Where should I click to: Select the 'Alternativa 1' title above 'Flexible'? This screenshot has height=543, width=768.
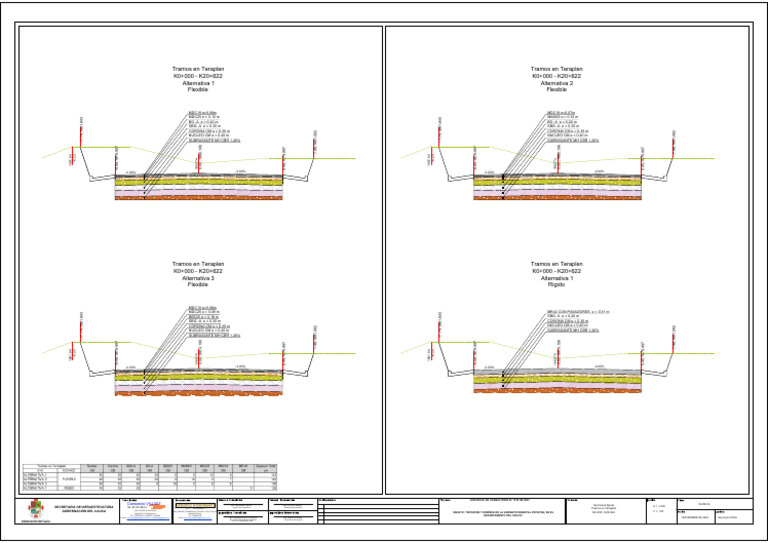(x=198, y=83)
